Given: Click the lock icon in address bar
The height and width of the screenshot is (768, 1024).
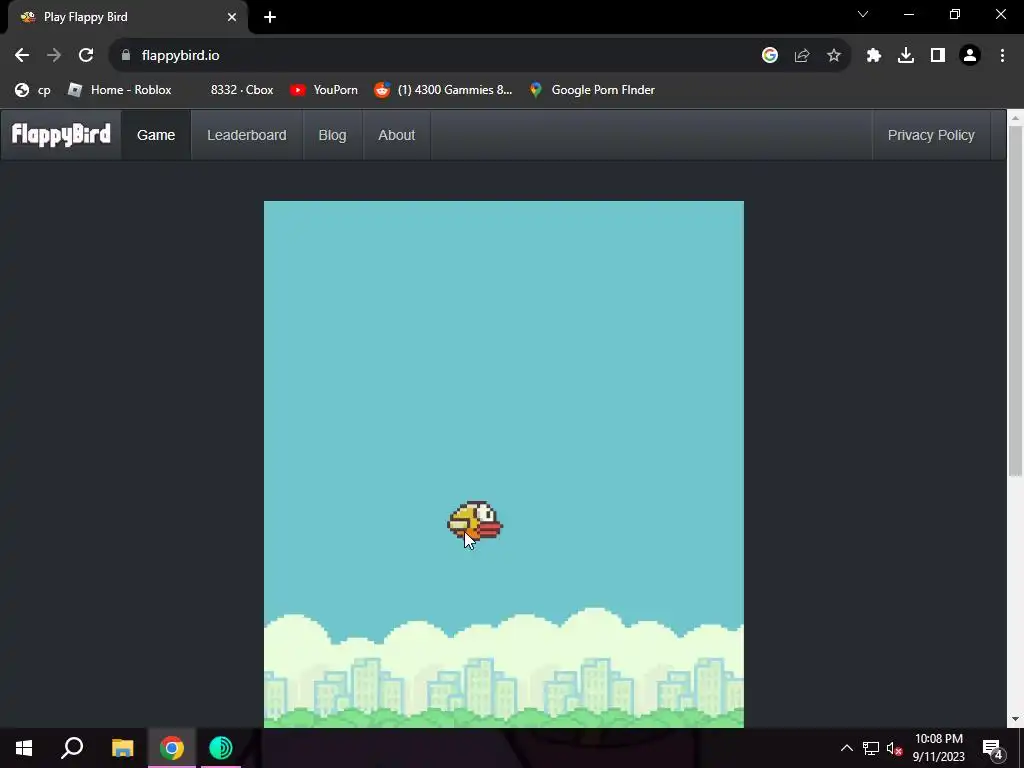Looking at the screenshot, I should click(x=126, y=56).
